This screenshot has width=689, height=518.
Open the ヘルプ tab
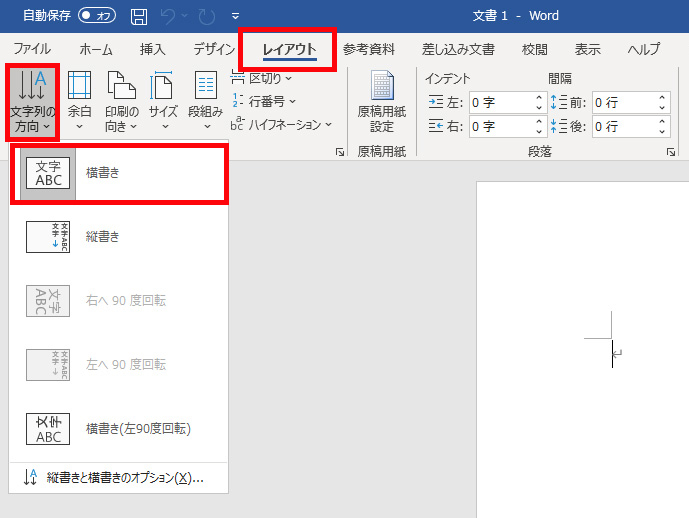(x=644, y=49)
